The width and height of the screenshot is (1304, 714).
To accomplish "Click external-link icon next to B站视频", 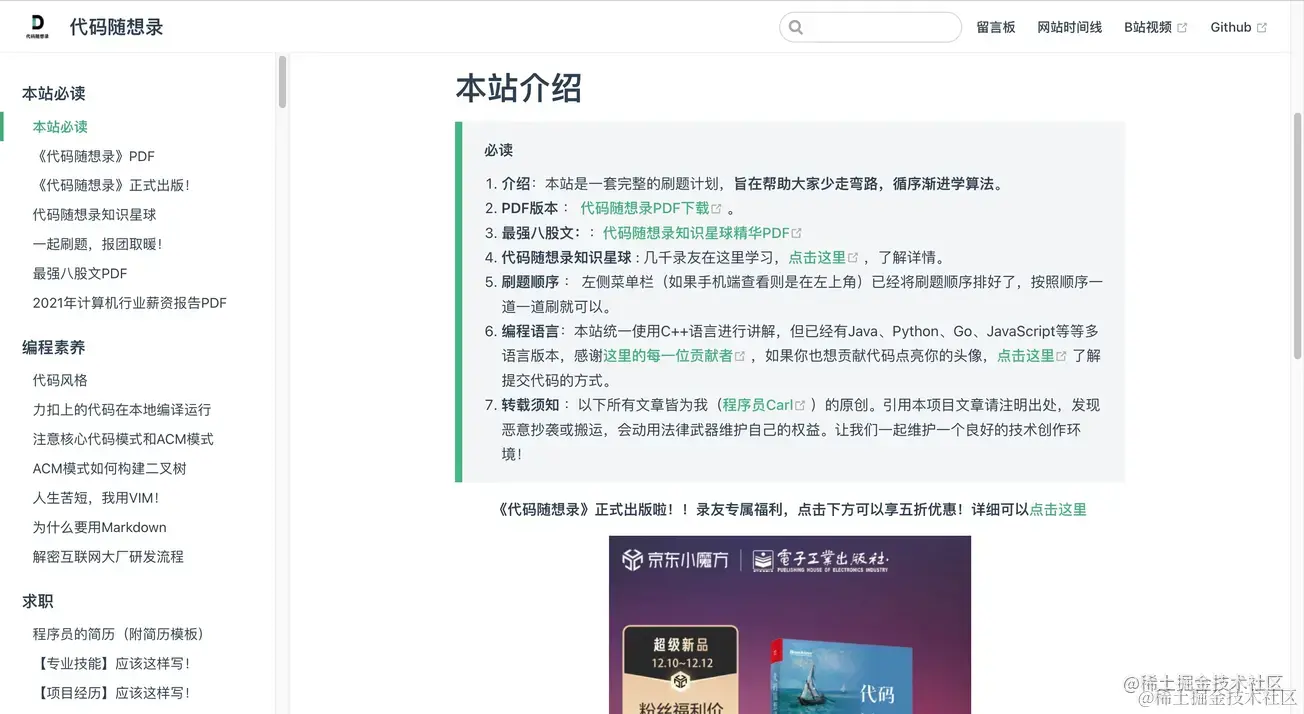I will tap(1182, 28).
